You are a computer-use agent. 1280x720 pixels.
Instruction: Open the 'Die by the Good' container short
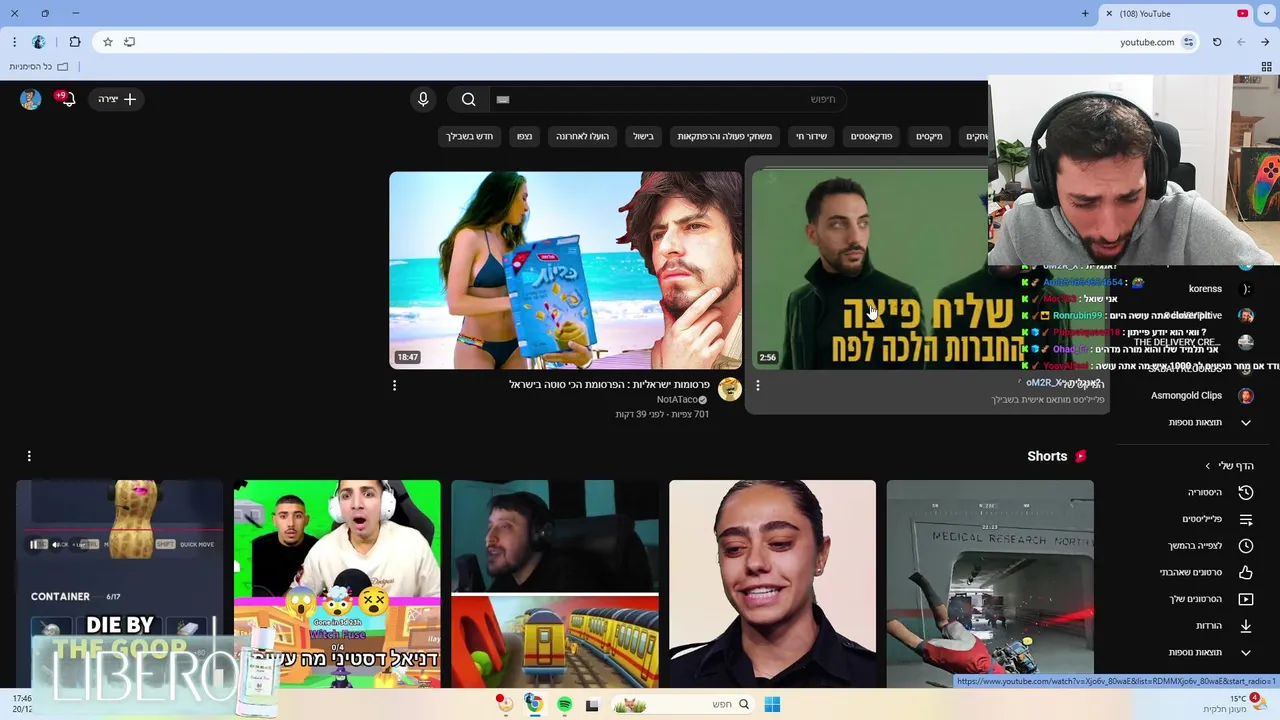click(x=119, y=584)
